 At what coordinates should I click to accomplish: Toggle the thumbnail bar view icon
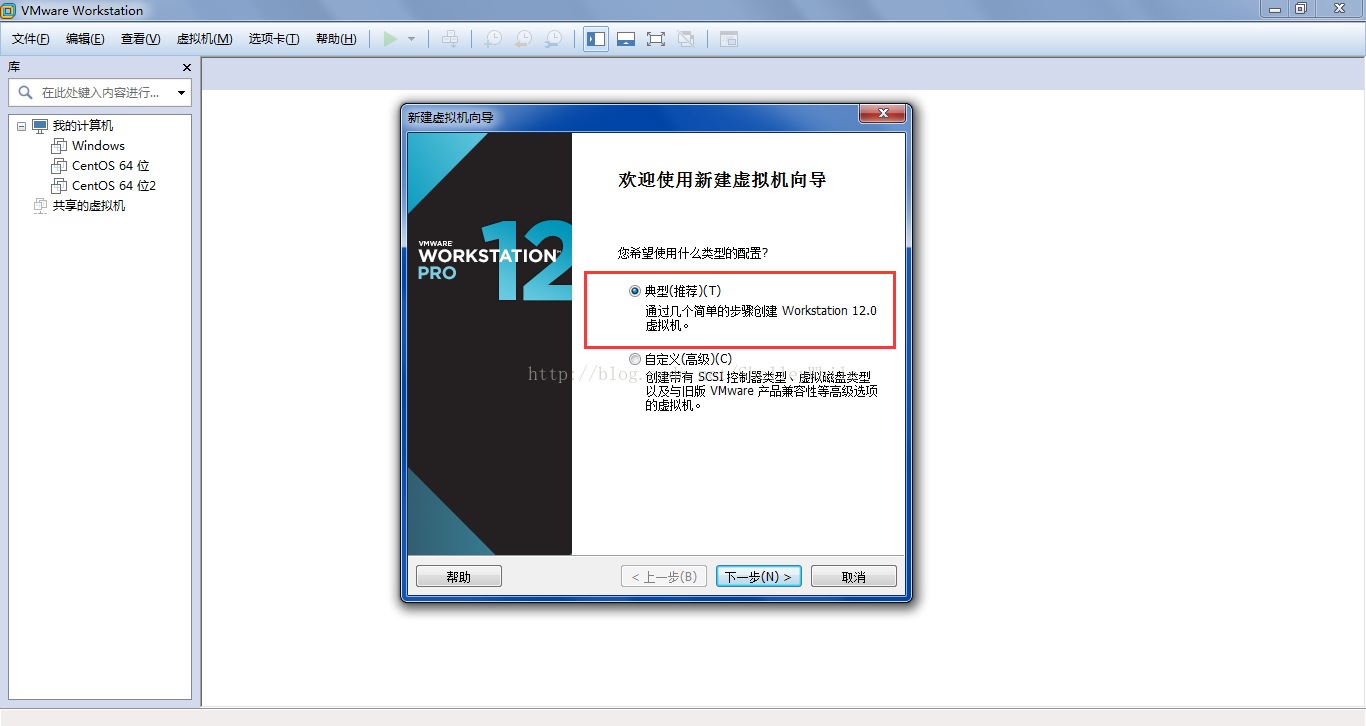626,39
